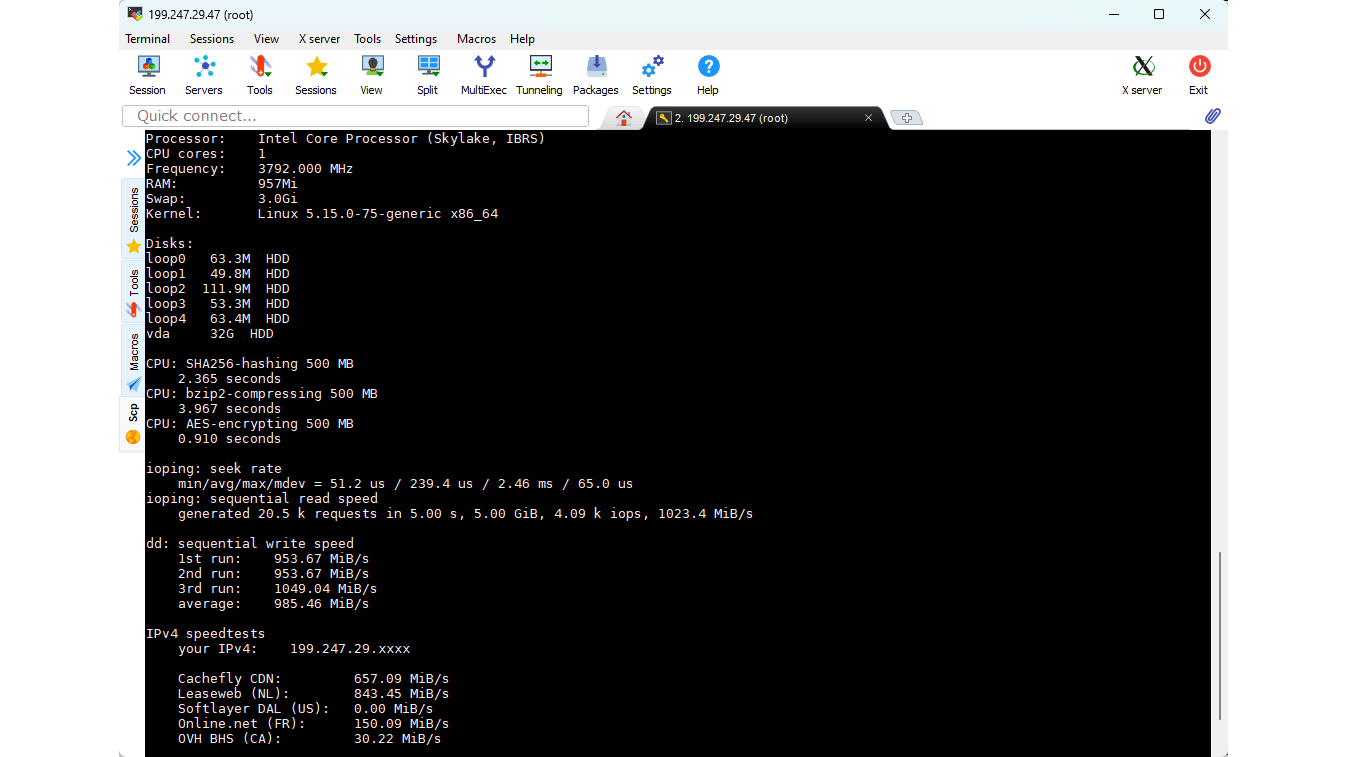Click the Help toolbar icon
1346x757 pixels.
[x=708, y=75]
